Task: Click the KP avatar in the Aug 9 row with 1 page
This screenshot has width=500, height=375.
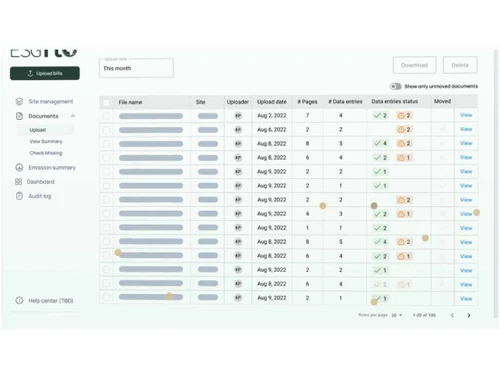Action: 238,228
